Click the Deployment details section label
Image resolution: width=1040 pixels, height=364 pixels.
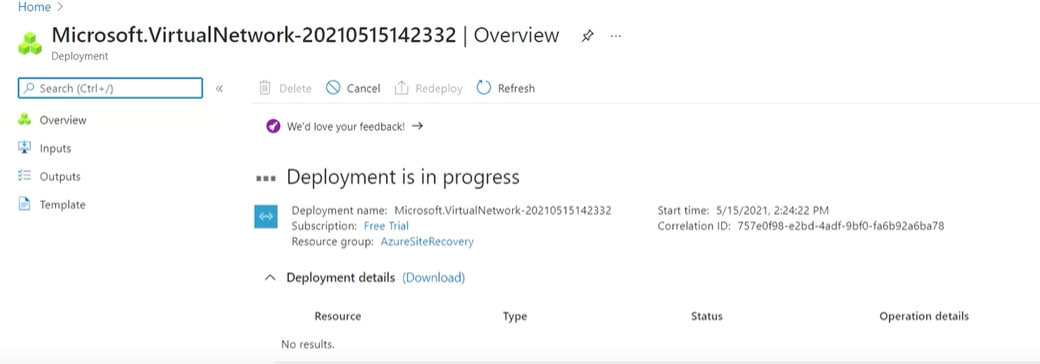[340, 278]
